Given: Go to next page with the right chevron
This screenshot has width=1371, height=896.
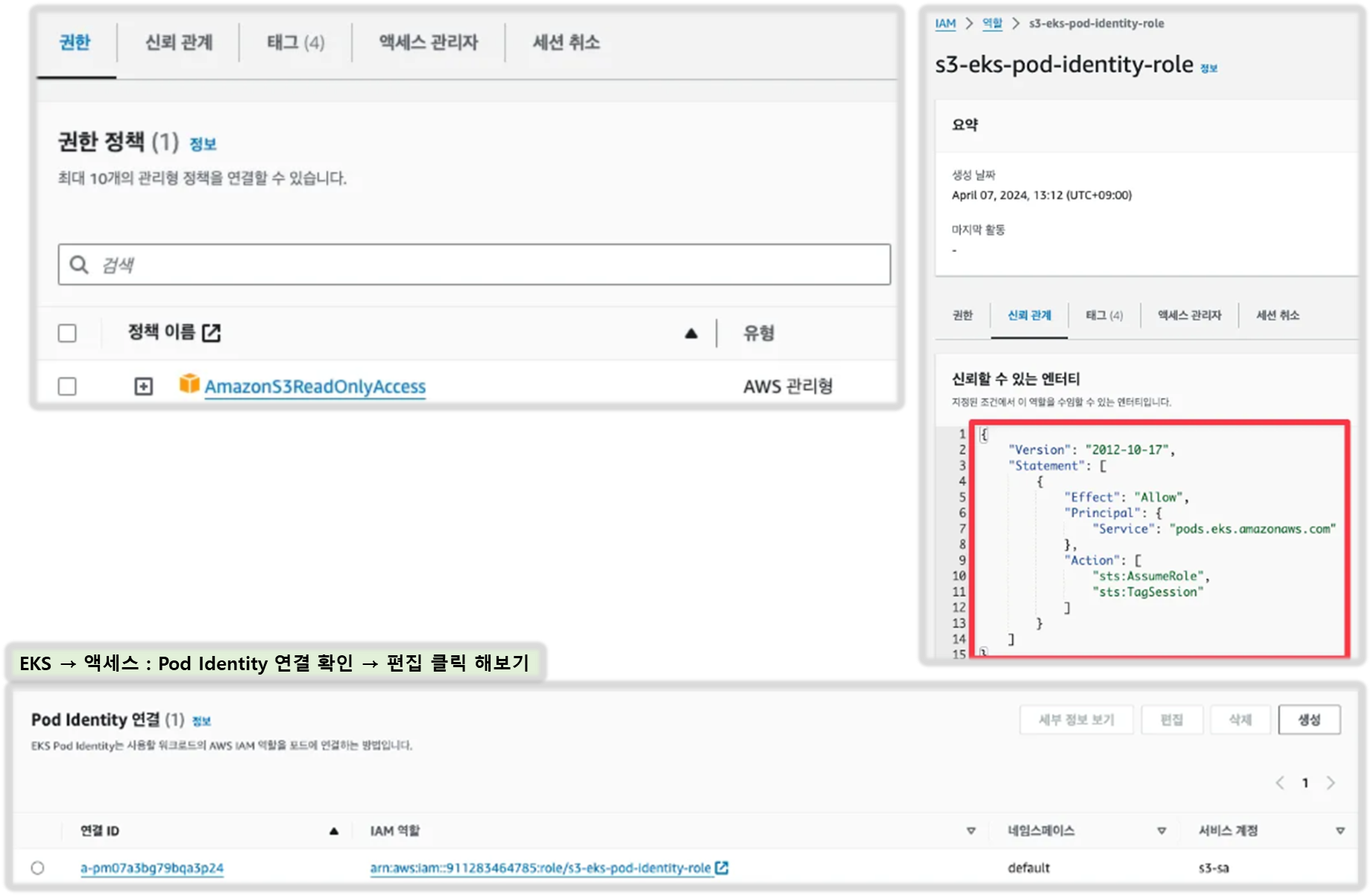Looking at the screenshot, I should click(1331, 783).
